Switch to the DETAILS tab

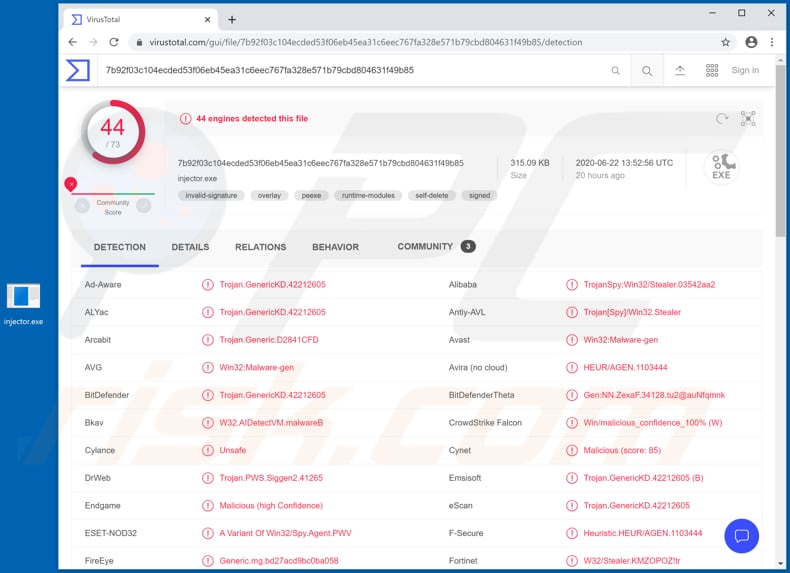[190, 247]
